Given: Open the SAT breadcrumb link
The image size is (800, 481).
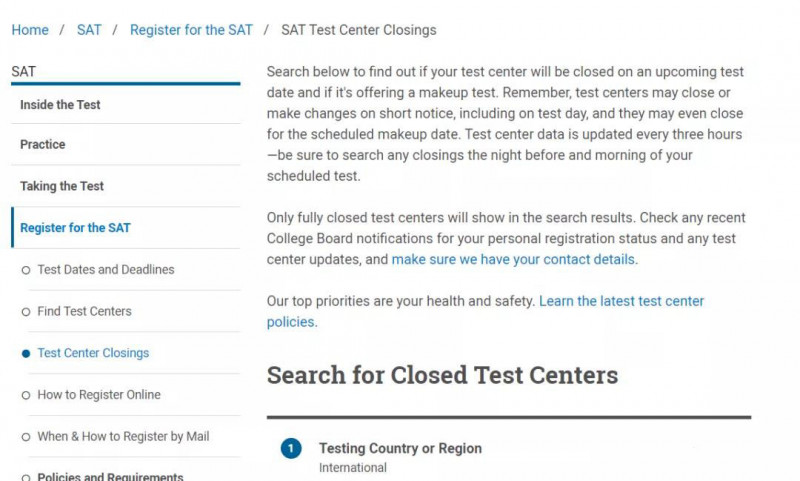Looking at the screenshot, I should 89,30.
